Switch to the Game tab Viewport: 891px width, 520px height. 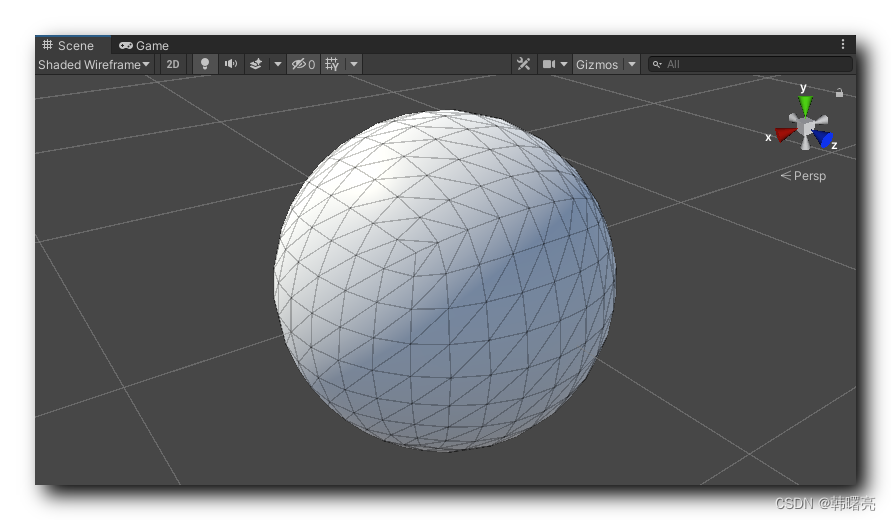(144, 45)
